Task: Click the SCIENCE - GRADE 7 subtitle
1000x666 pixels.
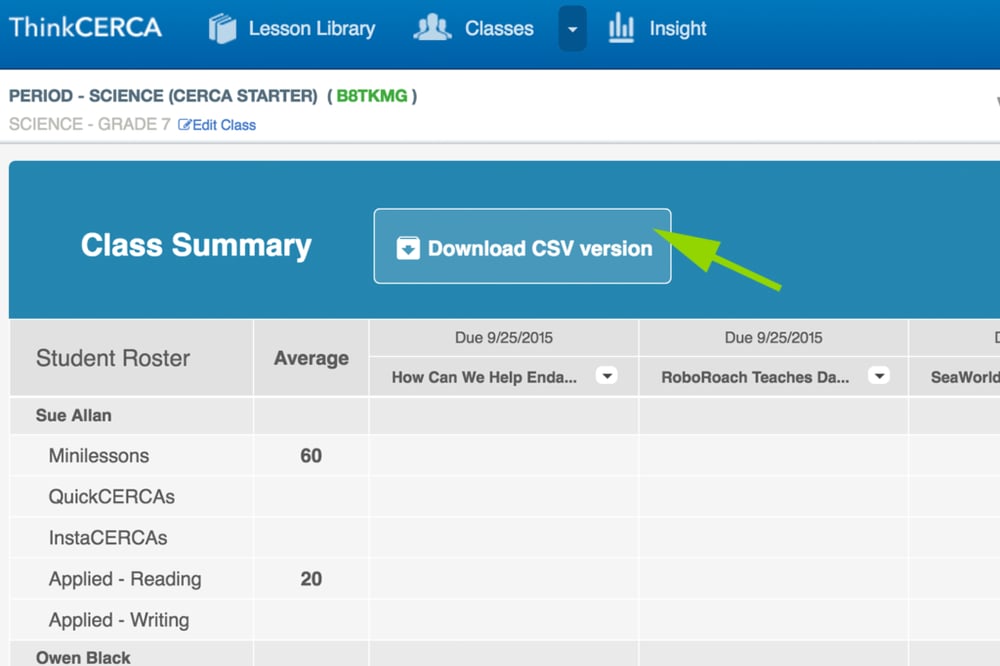Action: pos(89,124)
